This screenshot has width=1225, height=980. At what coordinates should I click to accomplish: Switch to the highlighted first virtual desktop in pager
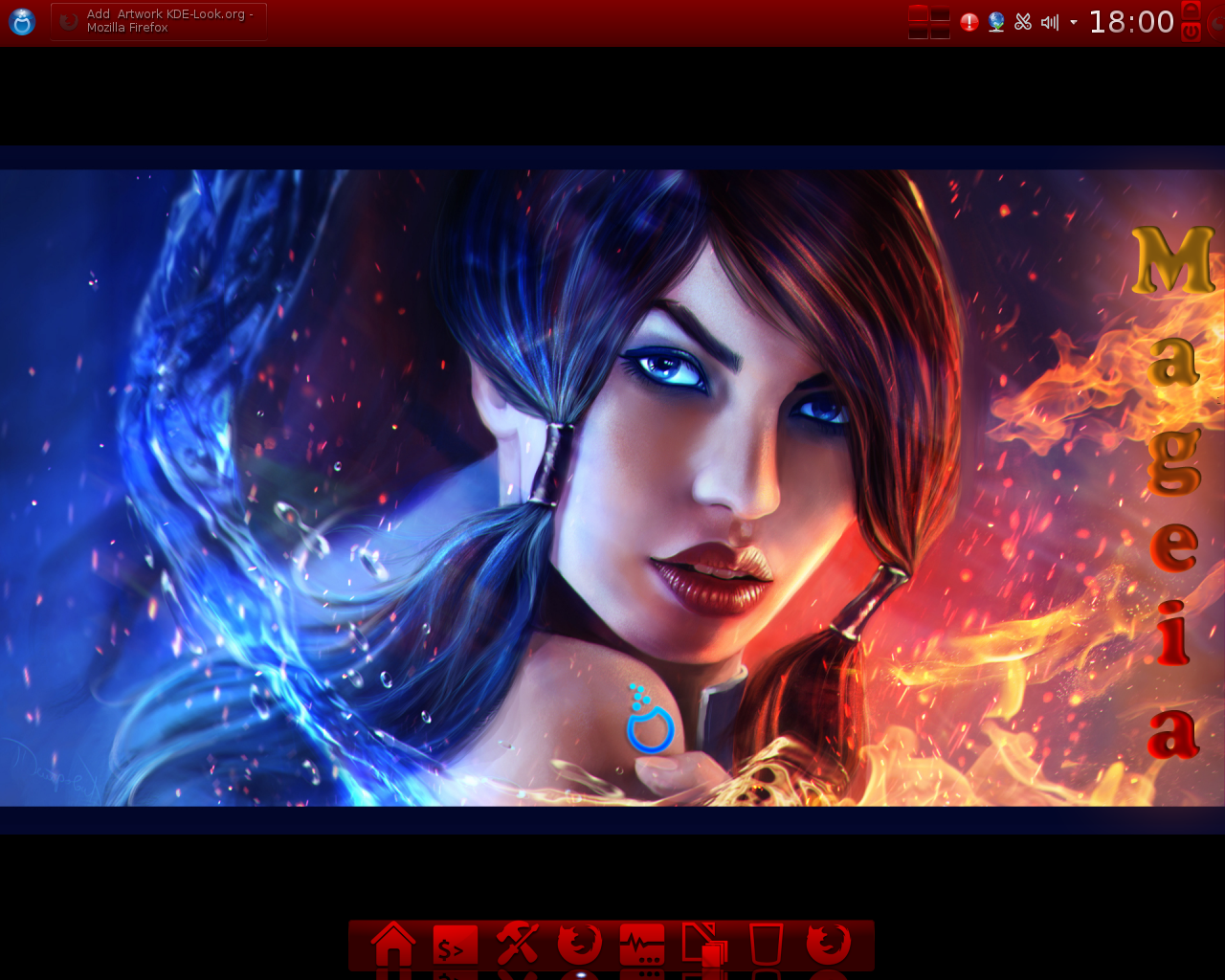(918, 13)
